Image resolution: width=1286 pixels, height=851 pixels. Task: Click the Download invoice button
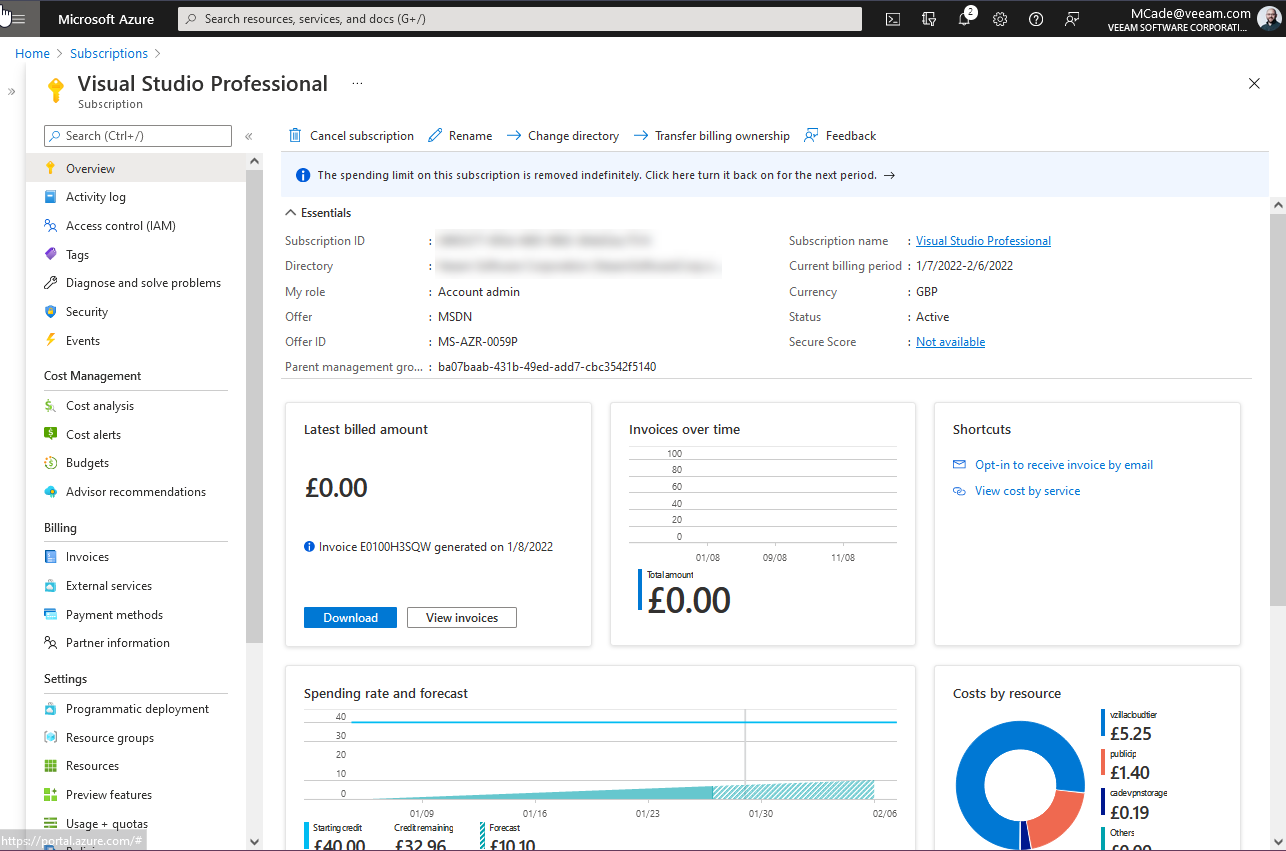click(x=350, y=618)
